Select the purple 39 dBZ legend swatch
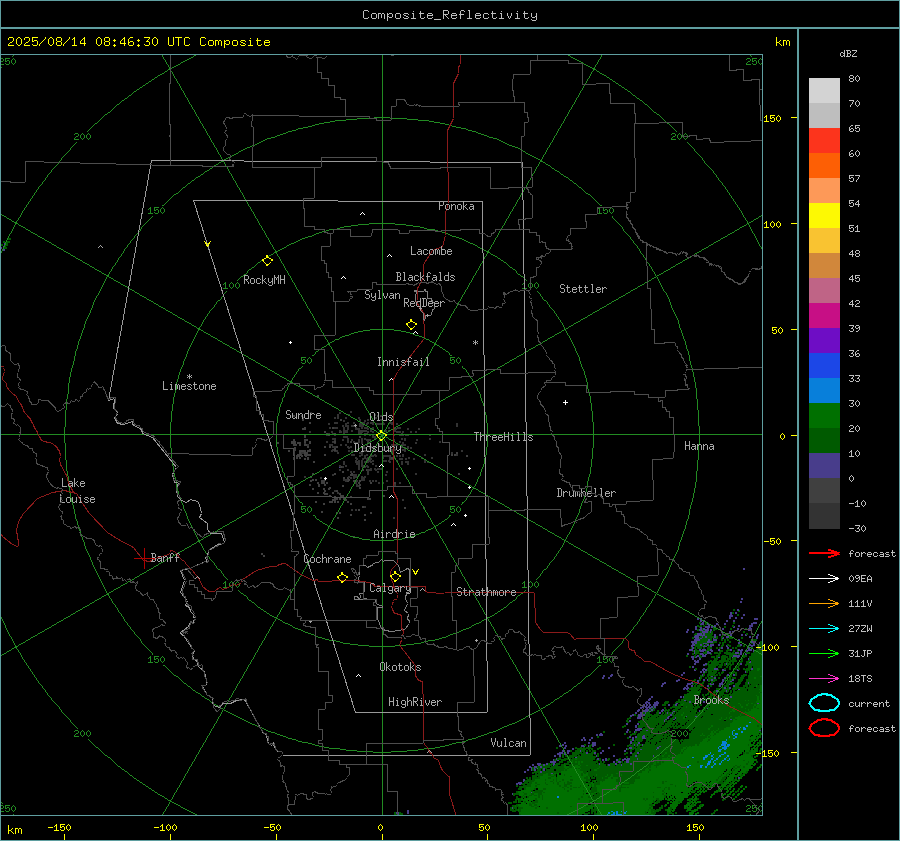 (x=824, y=340)
